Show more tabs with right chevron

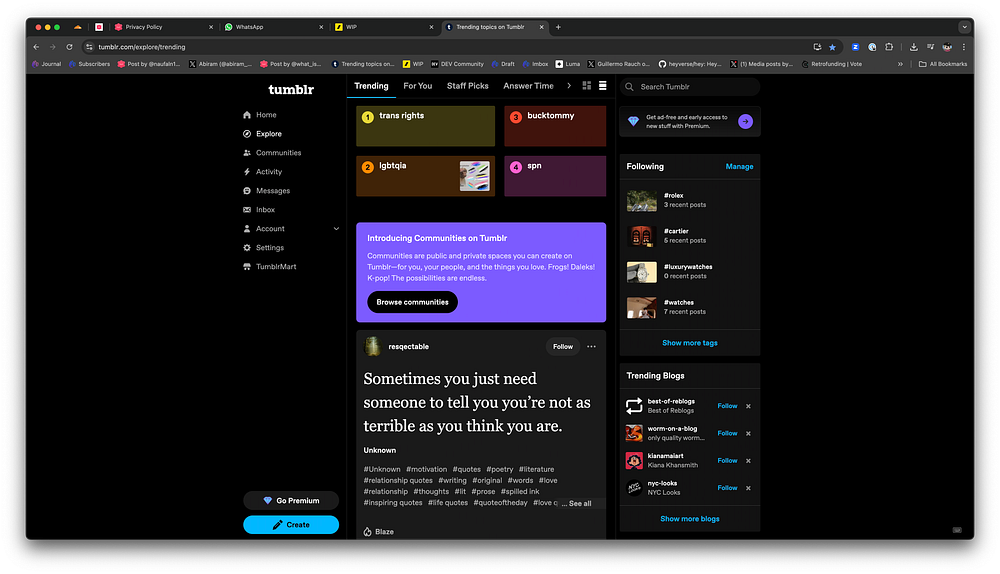pos(569,86)
